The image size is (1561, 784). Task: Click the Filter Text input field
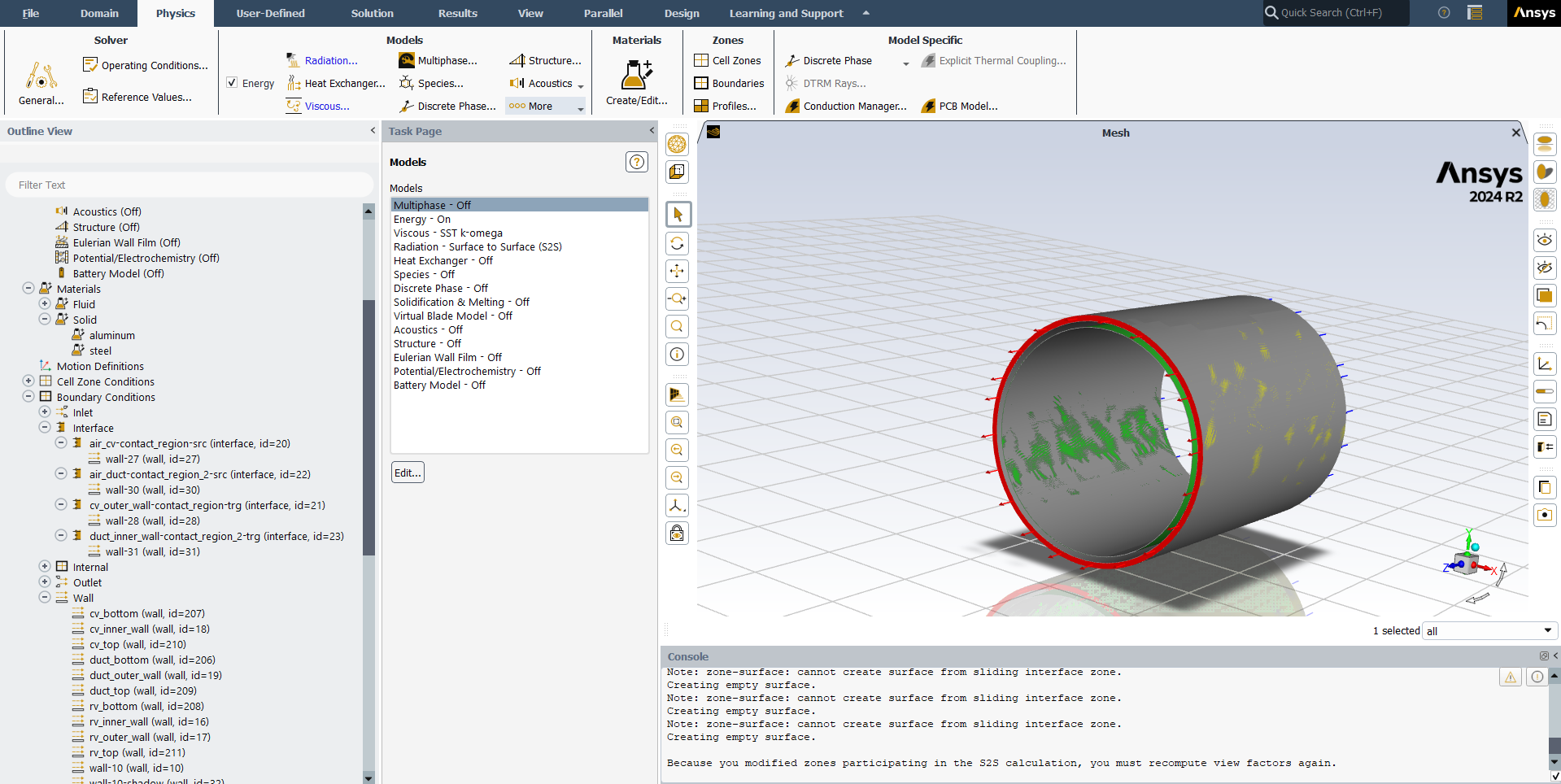pyautogui.click(x=189, y=185)
